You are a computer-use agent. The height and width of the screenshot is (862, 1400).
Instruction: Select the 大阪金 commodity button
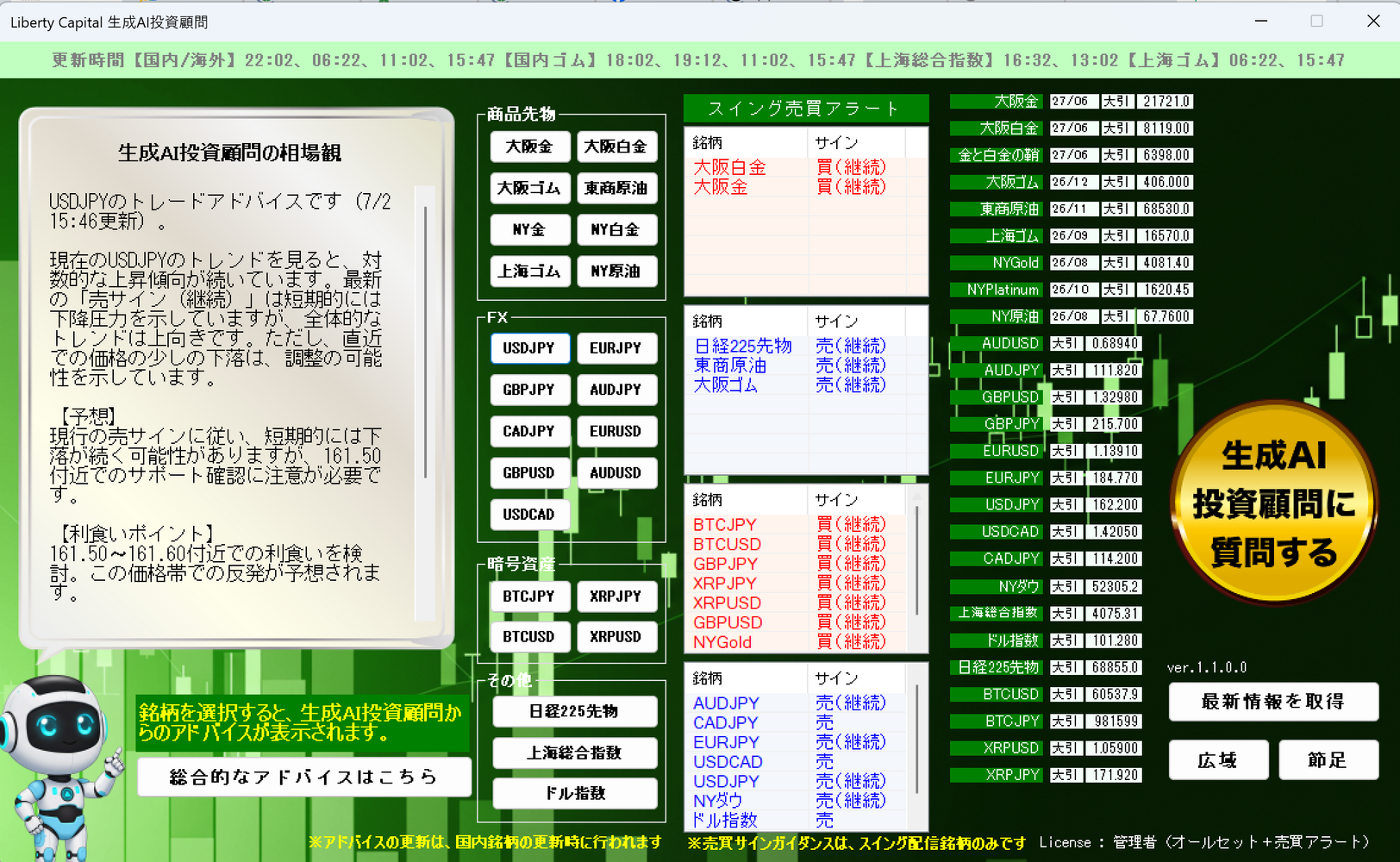tap(529, 147)
